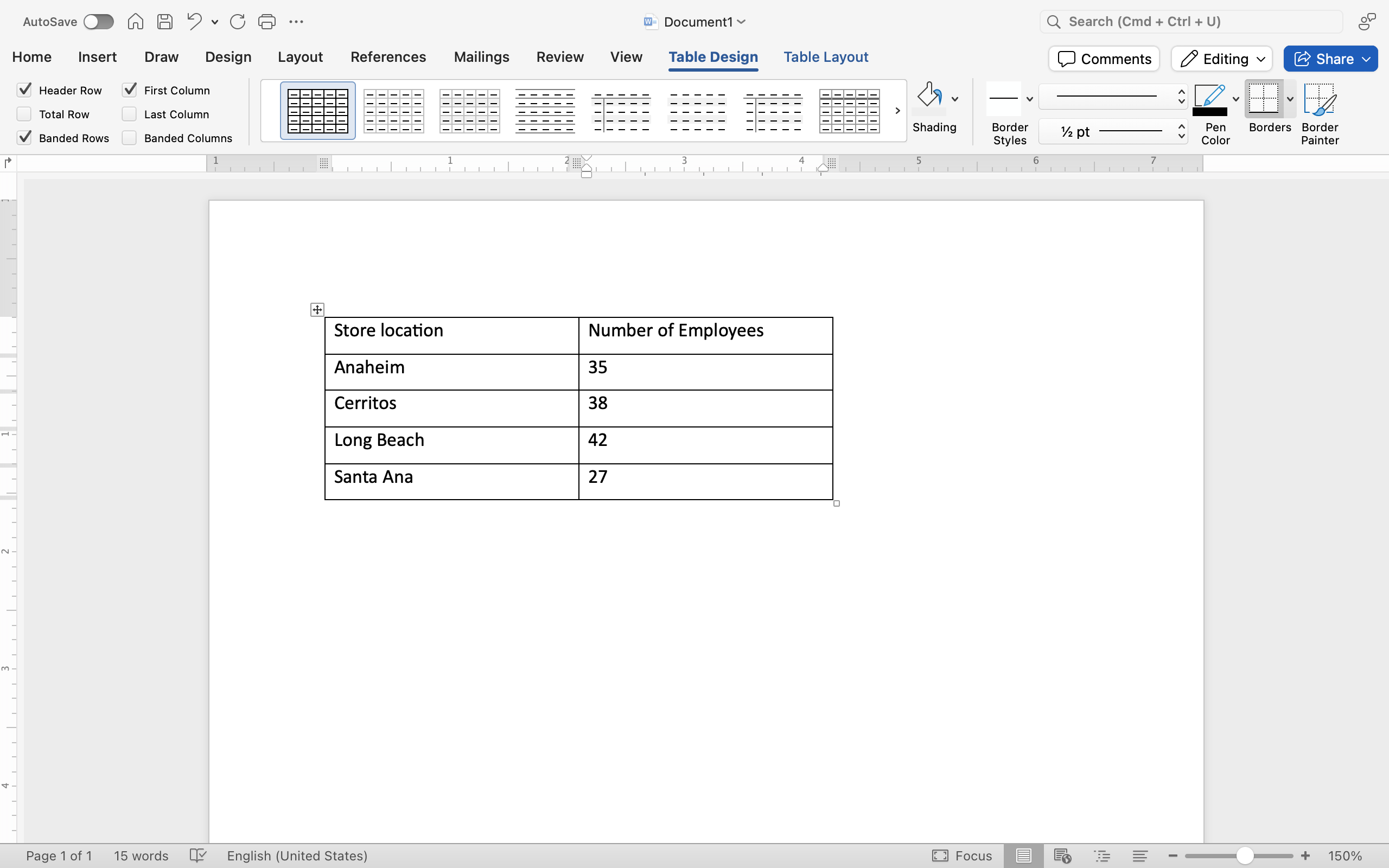This screenshot has height=868, width=1389.
Task: Open the Pen Color dropdown arrow
Action: 1236,99
